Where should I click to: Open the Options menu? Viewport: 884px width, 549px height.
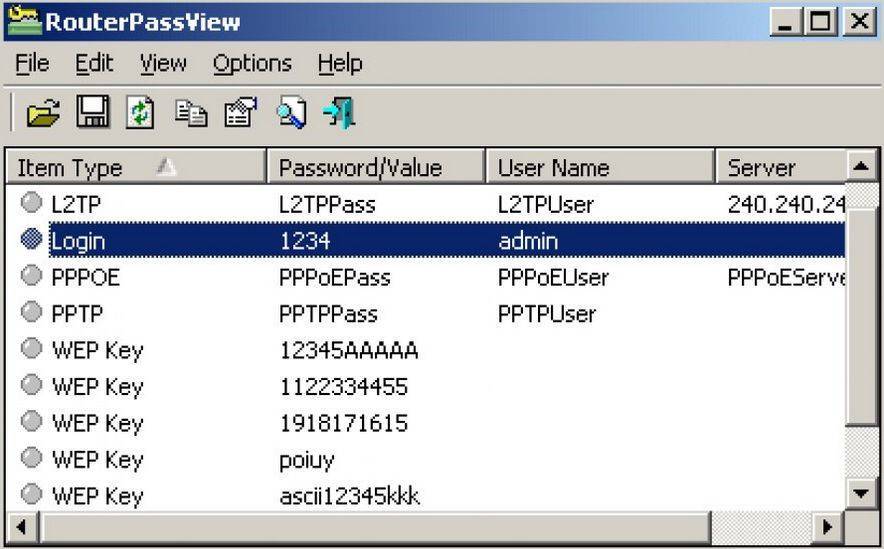252,64
